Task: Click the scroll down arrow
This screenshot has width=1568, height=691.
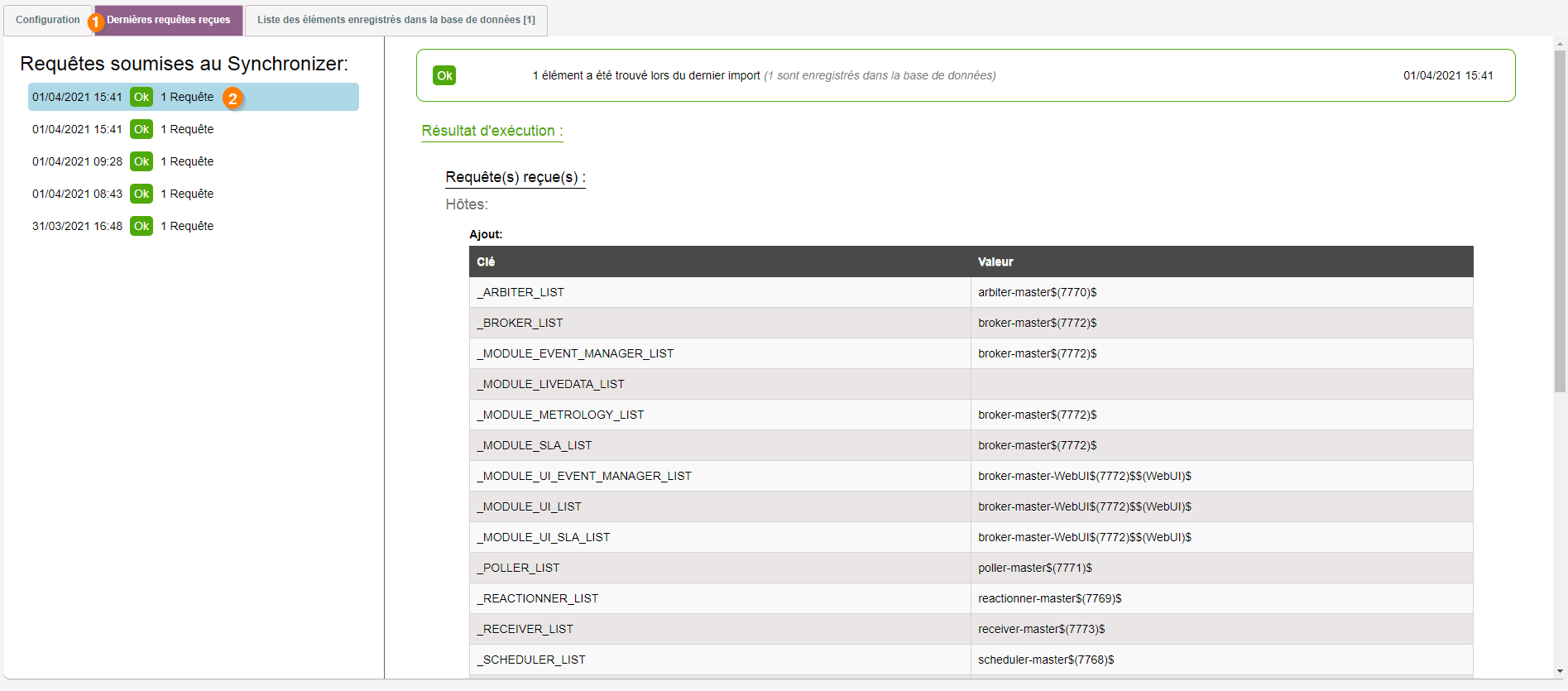Action: (x=1560, y=671)
